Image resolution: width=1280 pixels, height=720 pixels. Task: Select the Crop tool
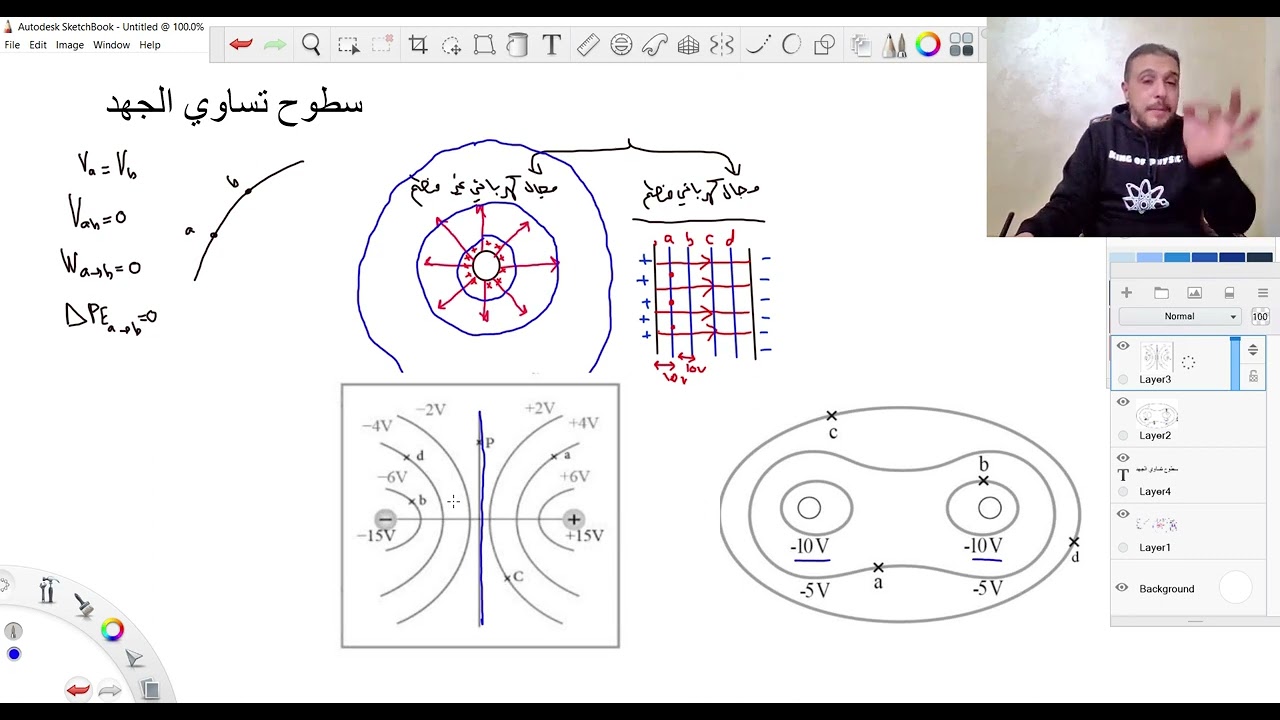[418, 45]
